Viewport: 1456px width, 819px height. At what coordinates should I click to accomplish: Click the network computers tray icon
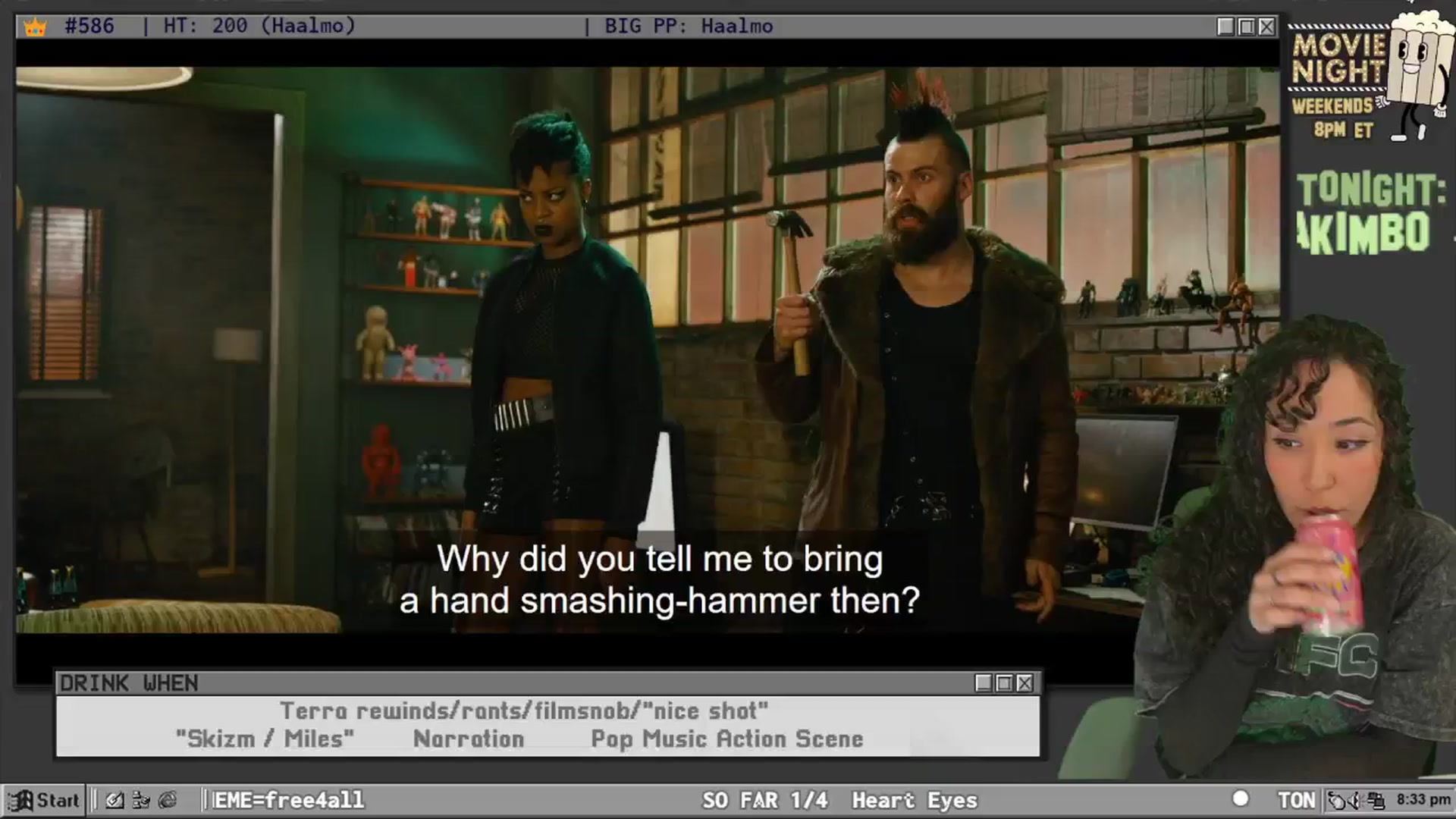[1376, 801]
